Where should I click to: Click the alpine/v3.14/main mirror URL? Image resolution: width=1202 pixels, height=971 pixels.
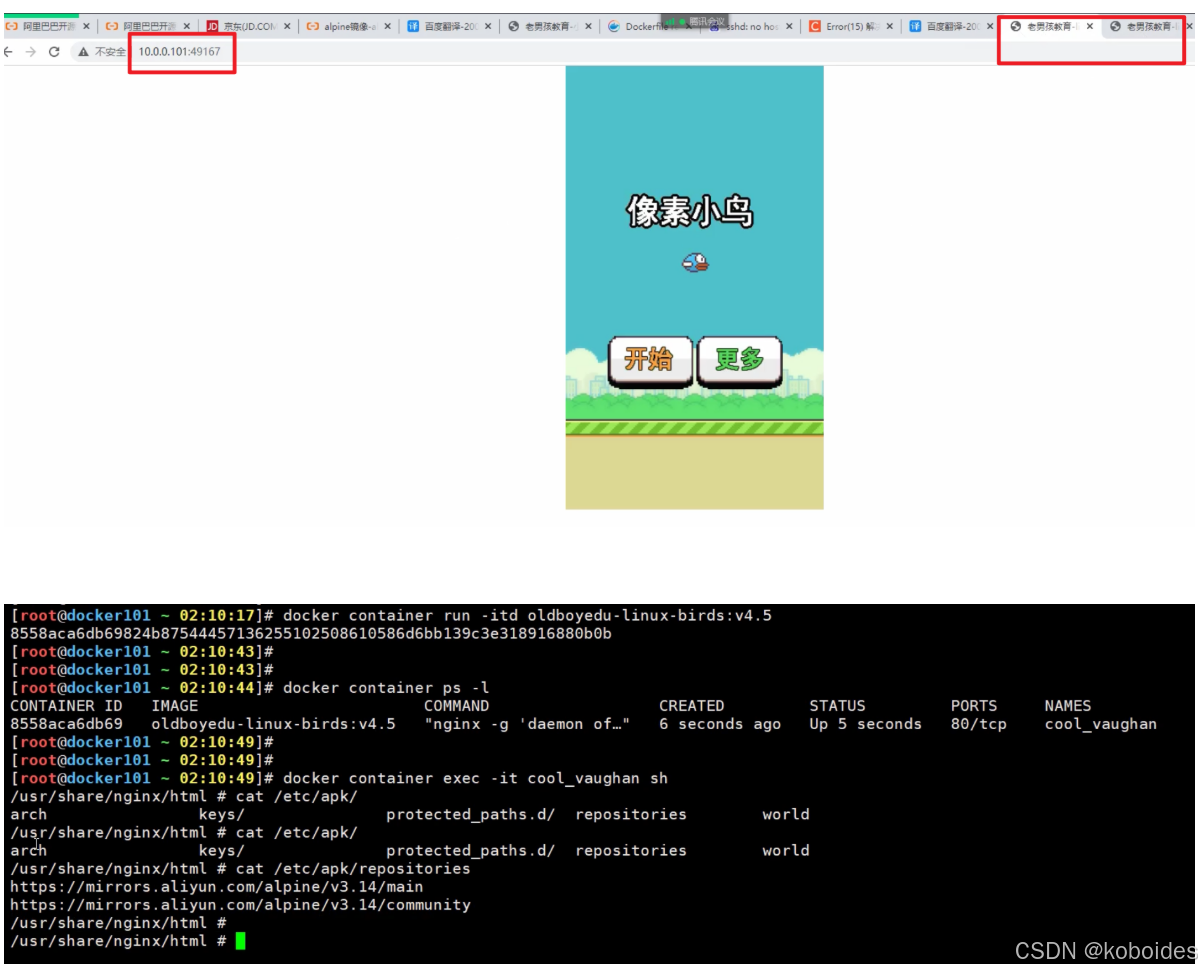[x=216, y=887]
